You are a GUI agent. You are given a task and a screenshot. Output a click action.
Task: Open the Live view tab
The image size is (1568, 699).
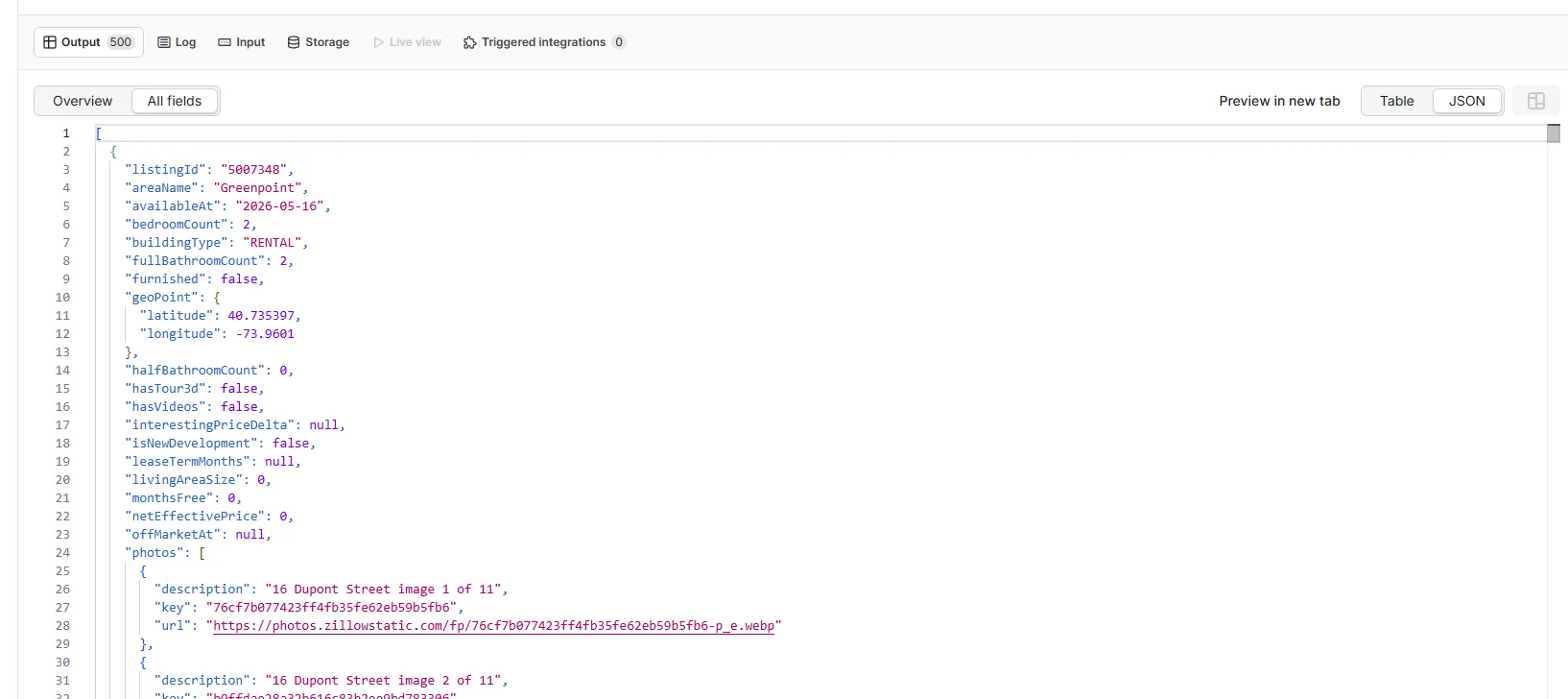(408, 42)
